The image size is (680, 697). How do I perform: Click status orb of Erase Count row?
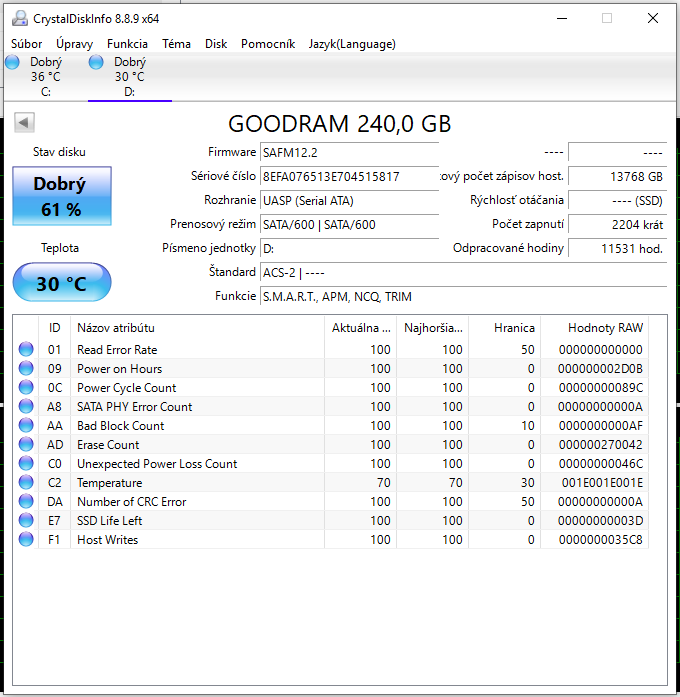[x=26, y=445]
